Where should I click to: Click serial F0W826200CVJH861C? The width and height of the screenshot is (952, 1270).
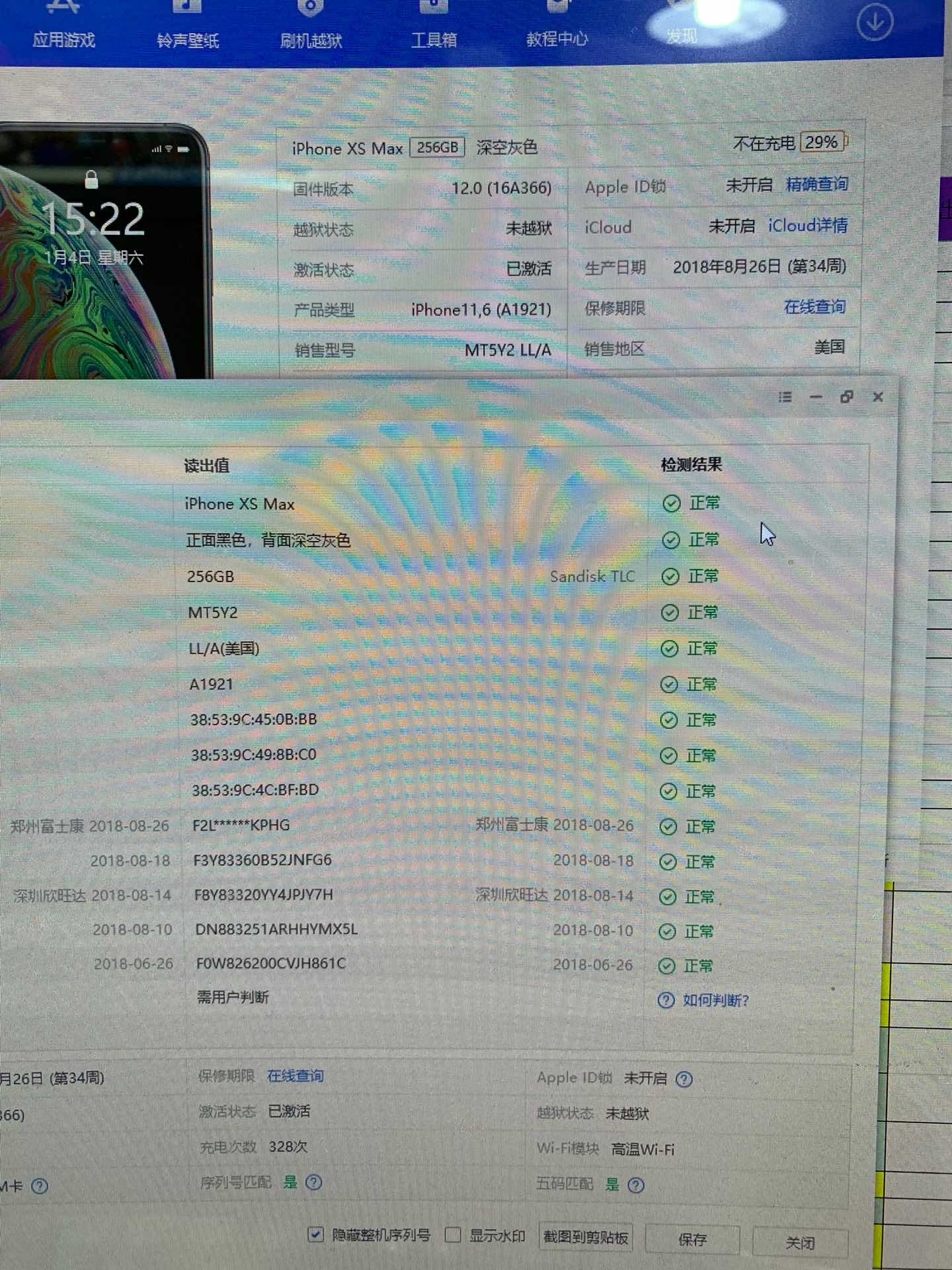(271, 963)
